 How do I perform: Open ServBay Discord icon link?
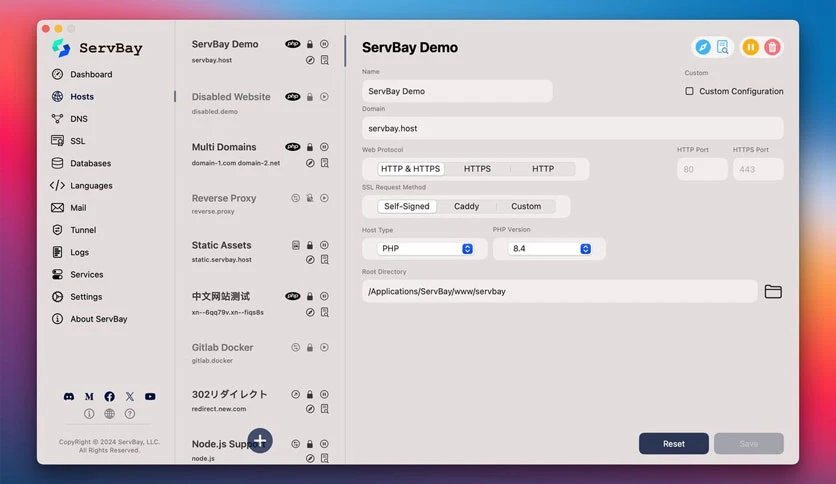[x=69, y=397]
